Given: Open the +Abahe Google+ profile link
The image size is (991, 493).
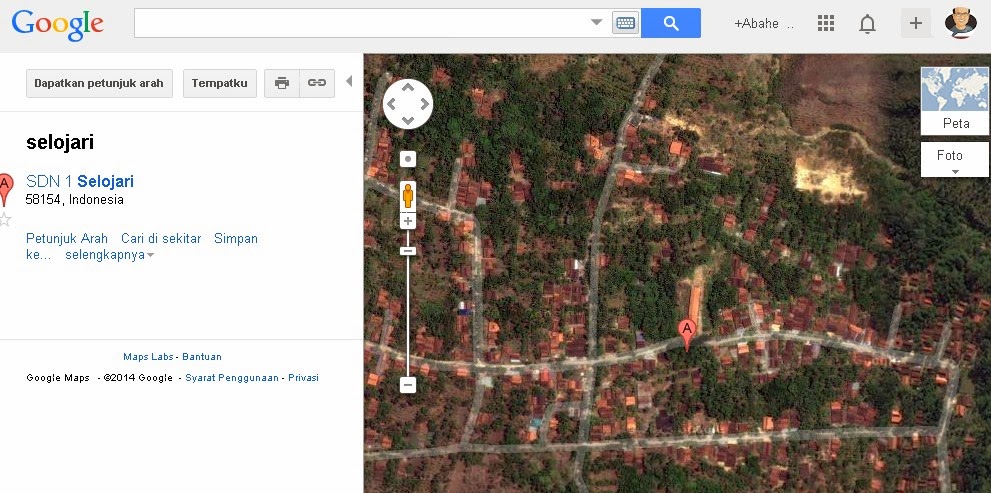Looking at the screenshot, I should pyautogui.click(x=763, y=24).
